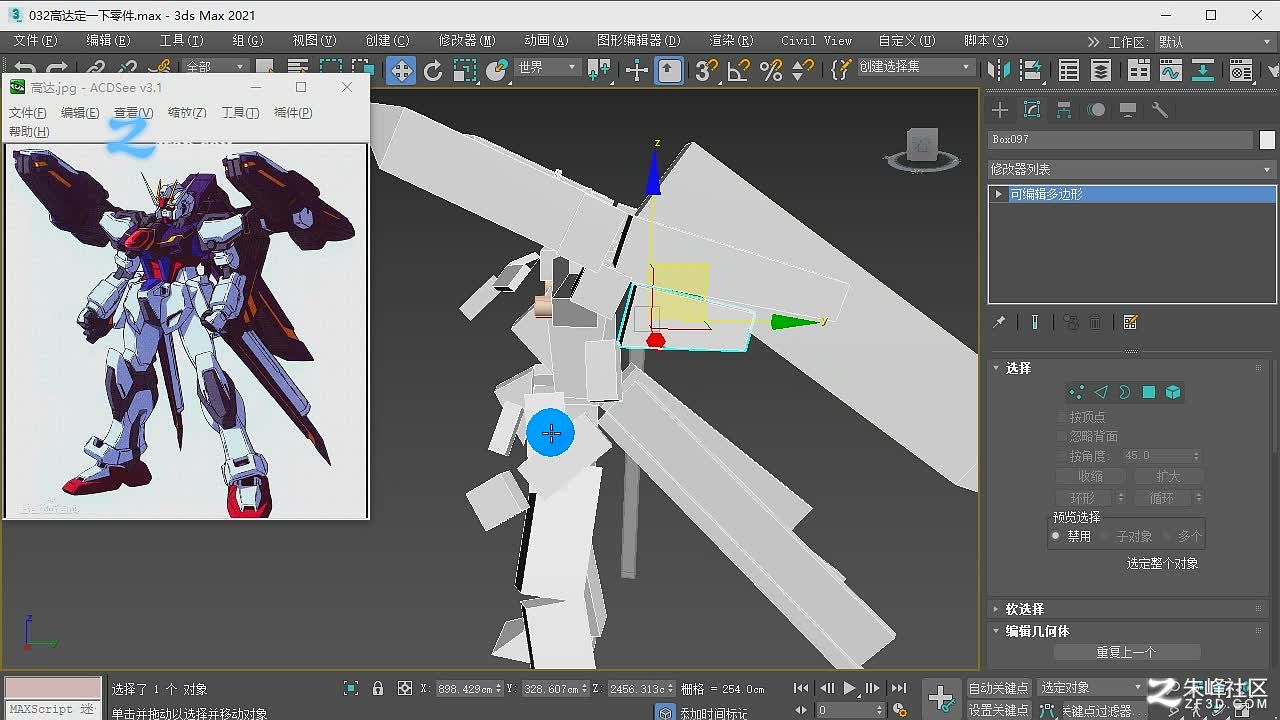Open 渲染(R) menu

731,41
